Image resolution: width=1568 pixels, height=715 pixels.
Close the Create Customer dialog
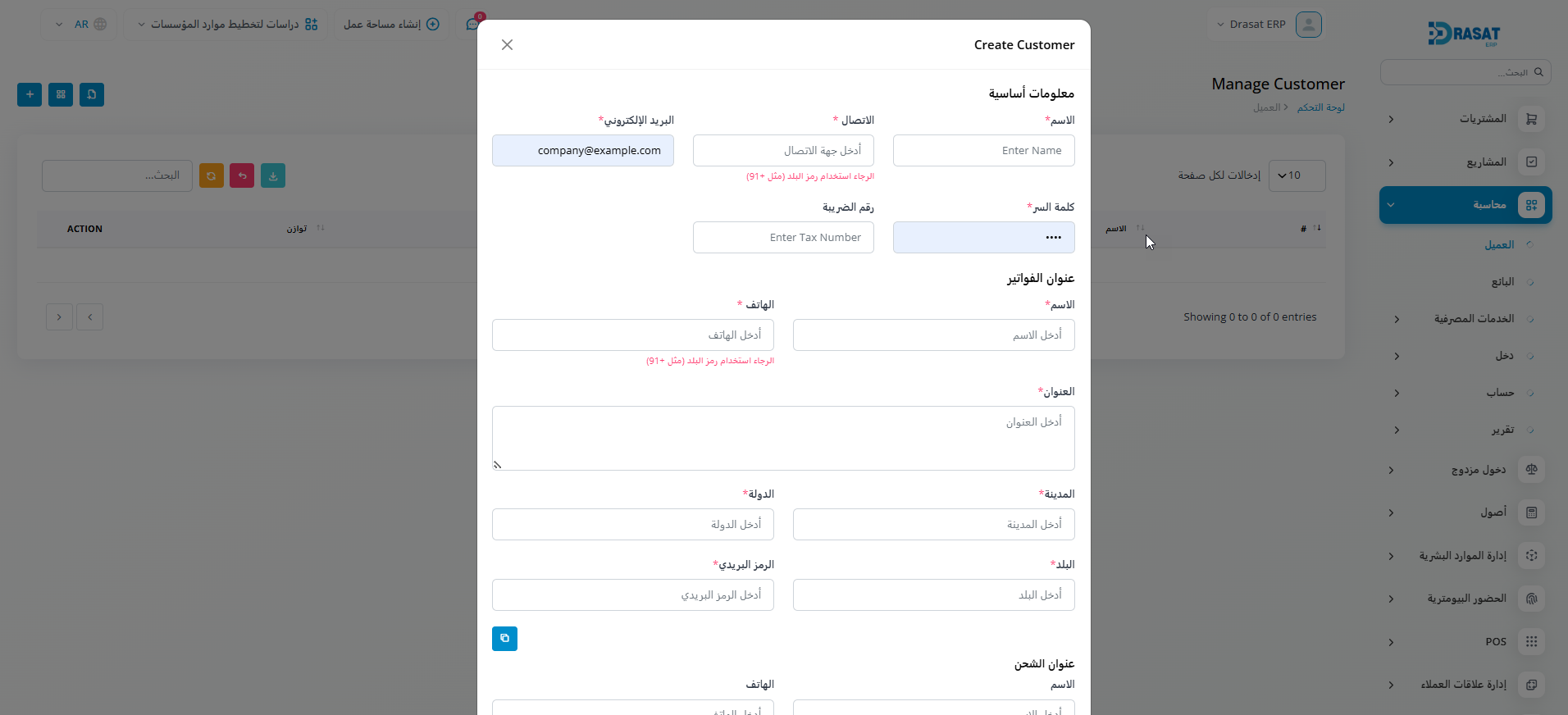pos(507,45)
